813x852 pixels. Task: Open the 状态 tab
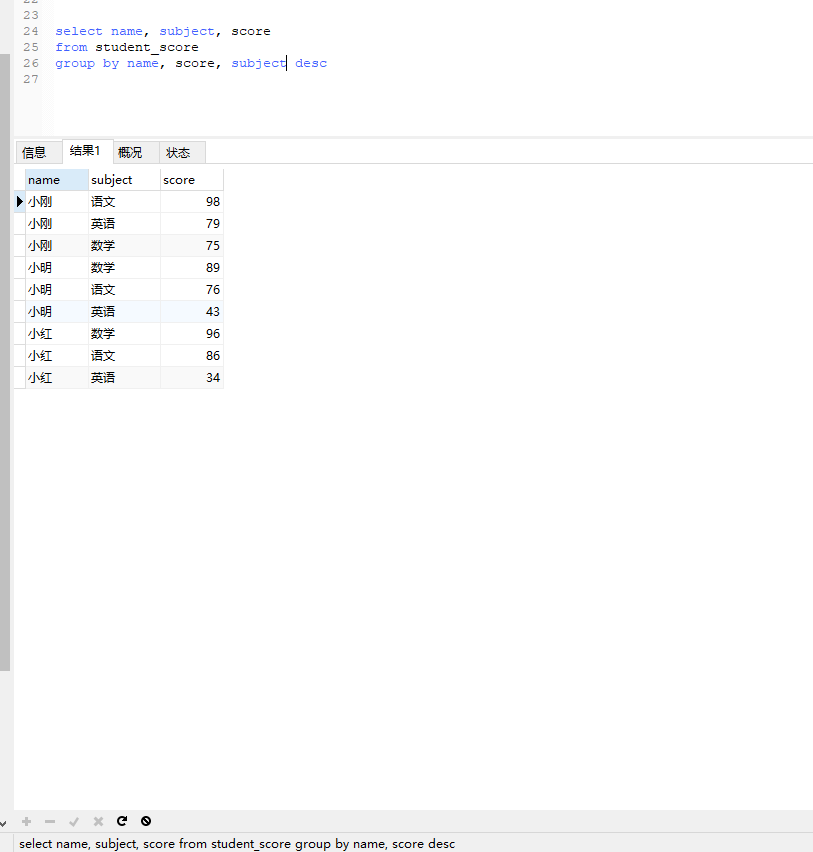coord(183,153)
